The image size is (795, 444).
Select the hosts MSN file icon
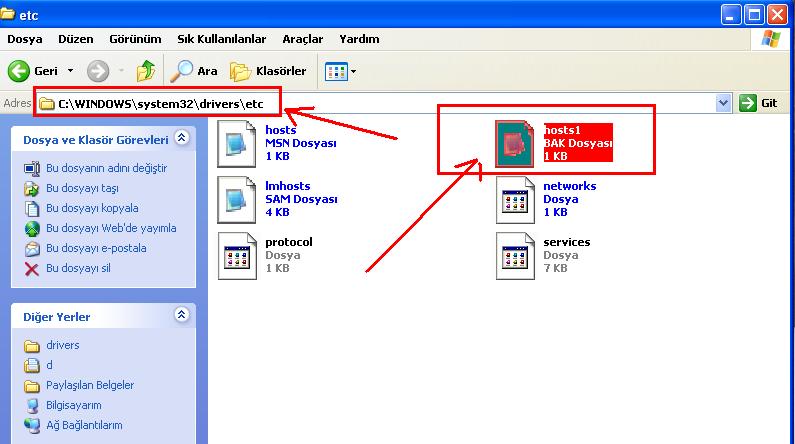pos(236,142)
